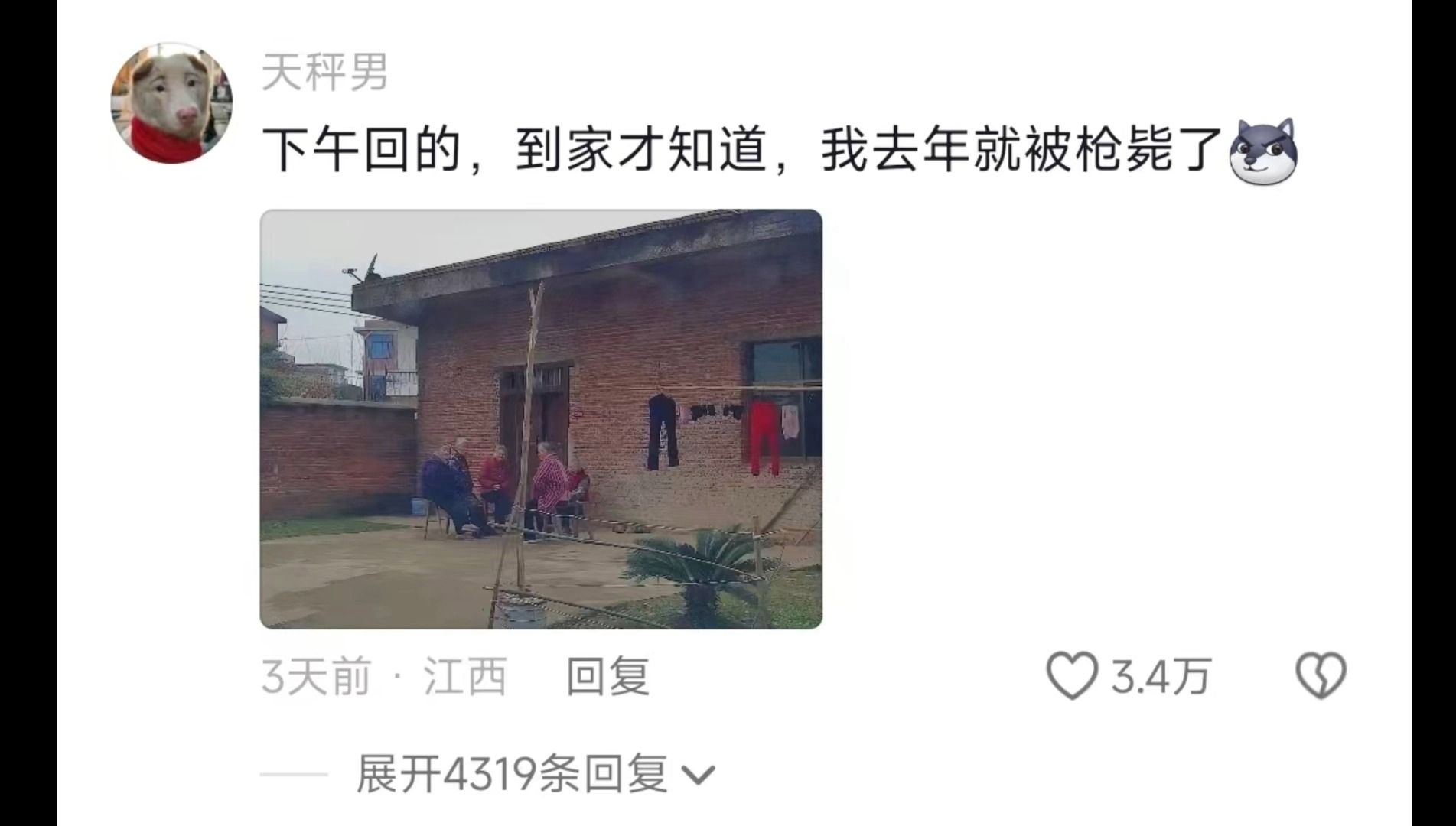
Task: Reply to the comment via 回复
Action: click(608, 677)
